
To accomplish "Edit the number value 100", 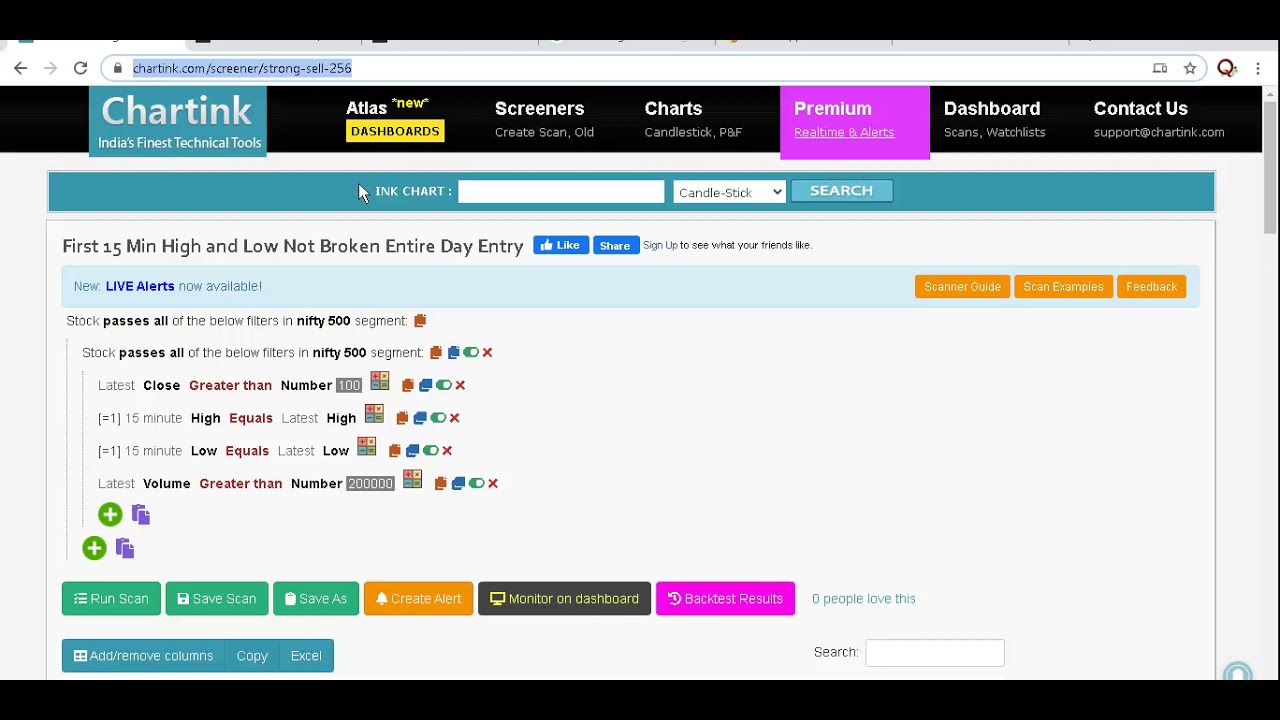I will [x=348, y=386].
